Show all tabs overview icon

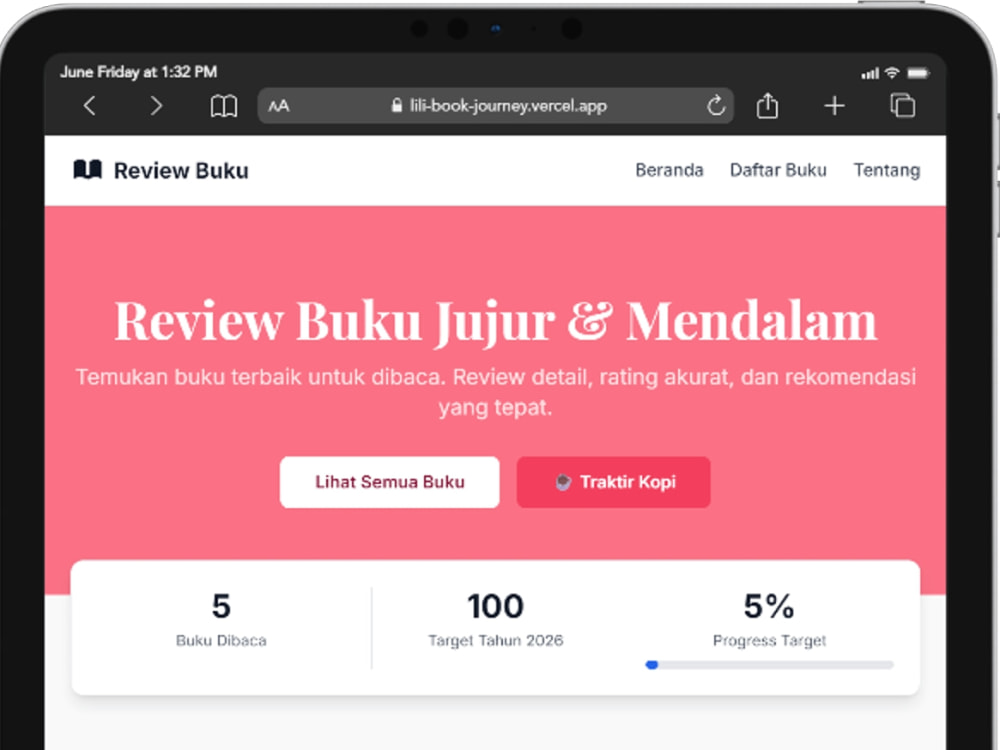coord(902,105)
